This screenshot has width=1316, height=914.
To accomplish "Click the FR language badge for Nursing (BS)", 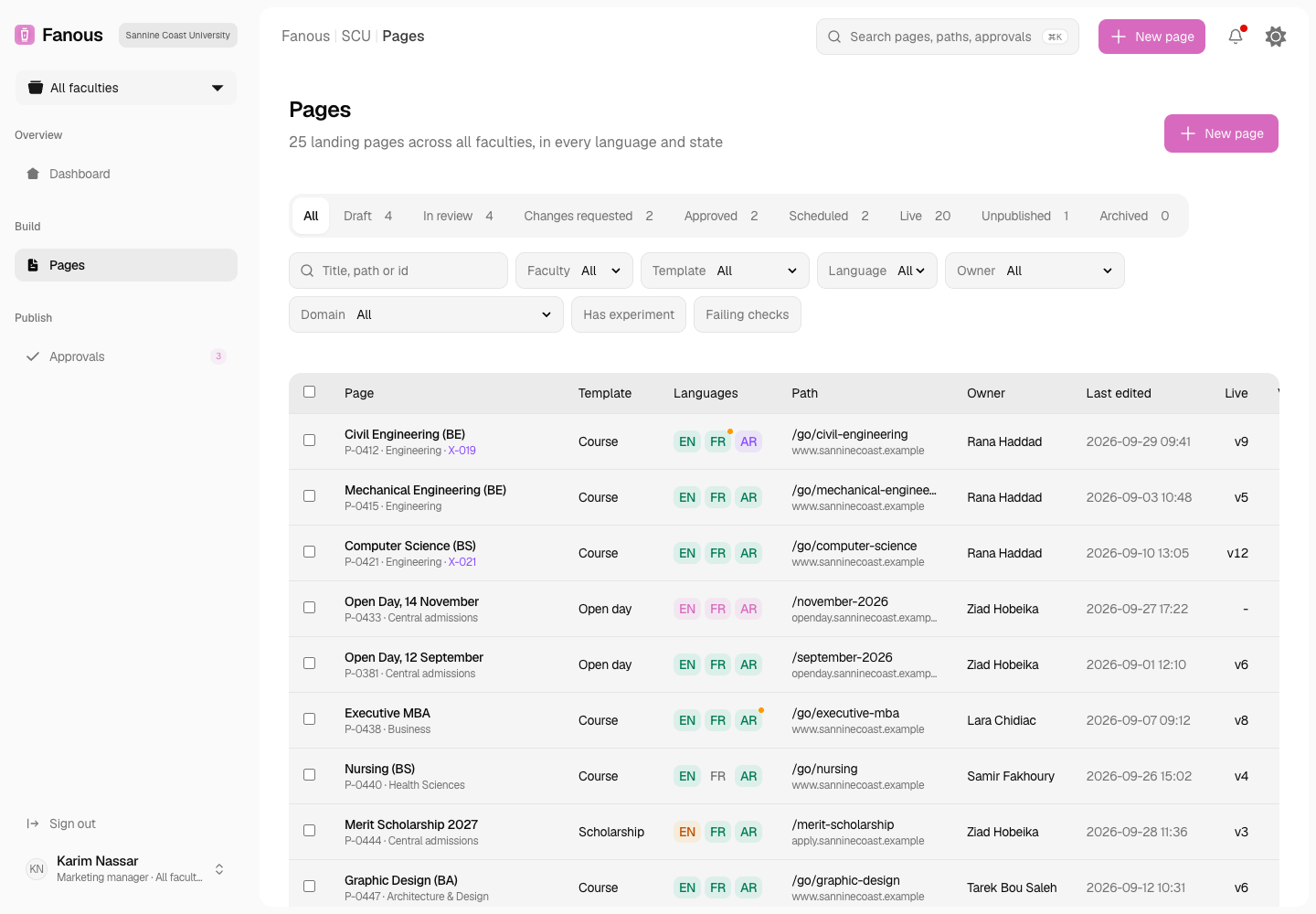I will tap(718, 776).
